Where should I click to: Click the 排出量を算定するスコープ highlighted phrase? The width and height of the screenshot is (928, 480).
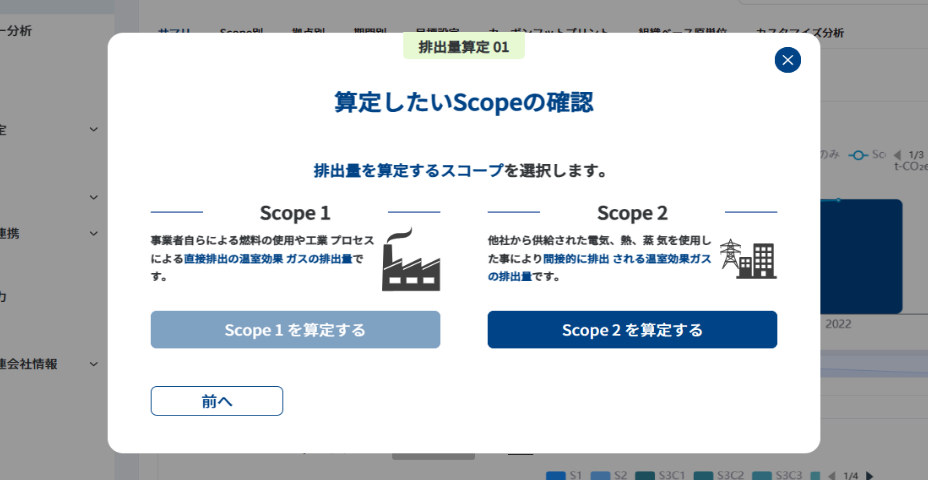(x=408, y=172)
